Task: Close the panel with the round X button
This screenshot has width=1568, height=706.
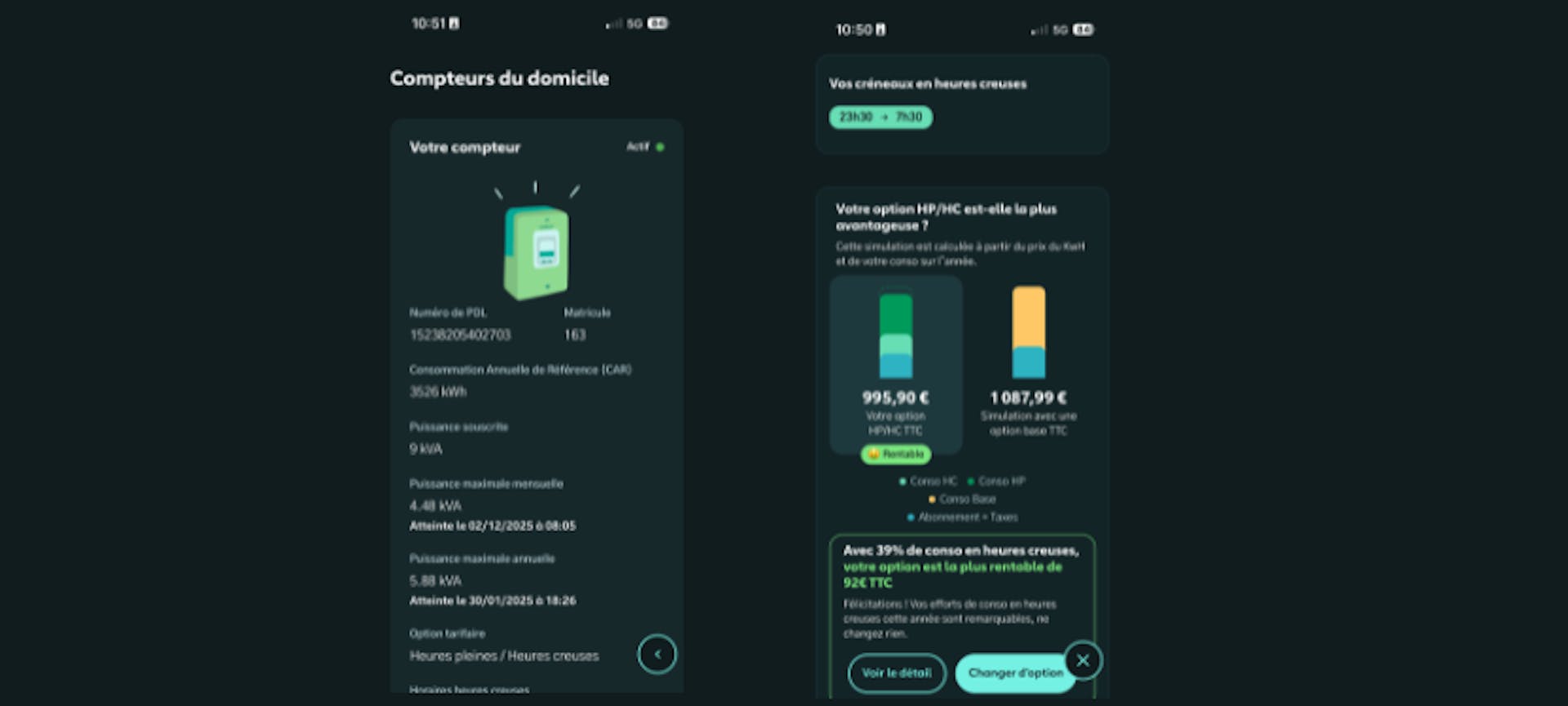Action: pos(1083,660)
